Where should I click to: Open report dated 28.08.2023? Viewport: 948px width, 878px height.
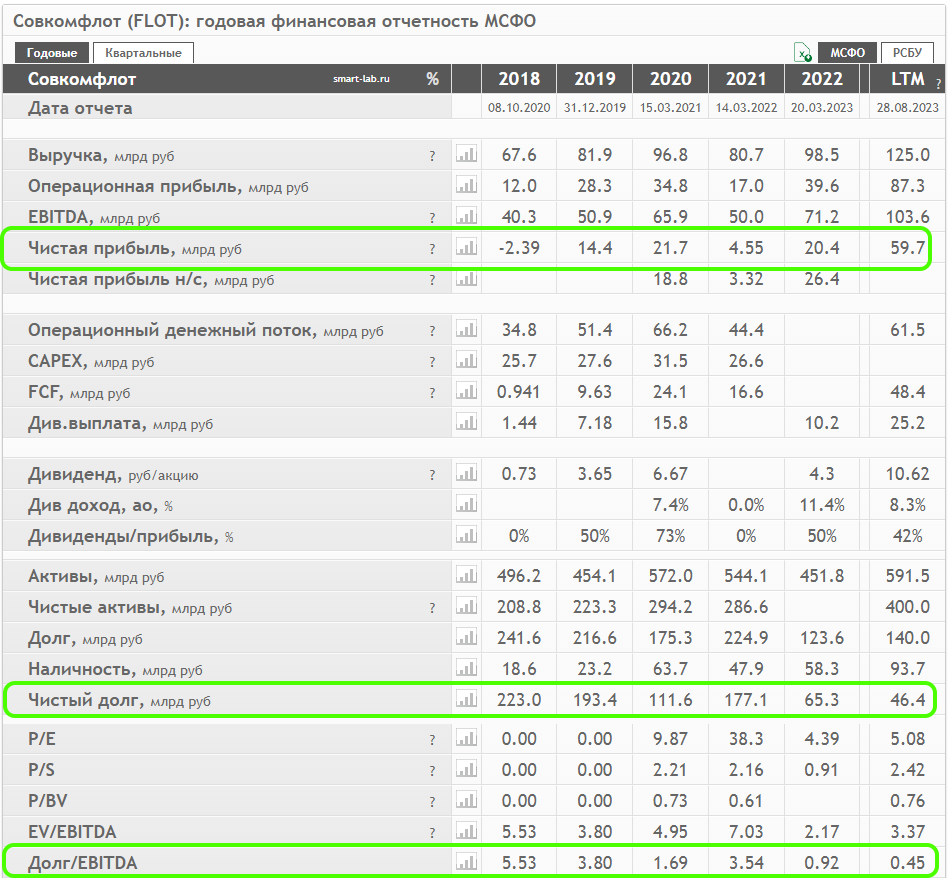(x=907, y=108)
